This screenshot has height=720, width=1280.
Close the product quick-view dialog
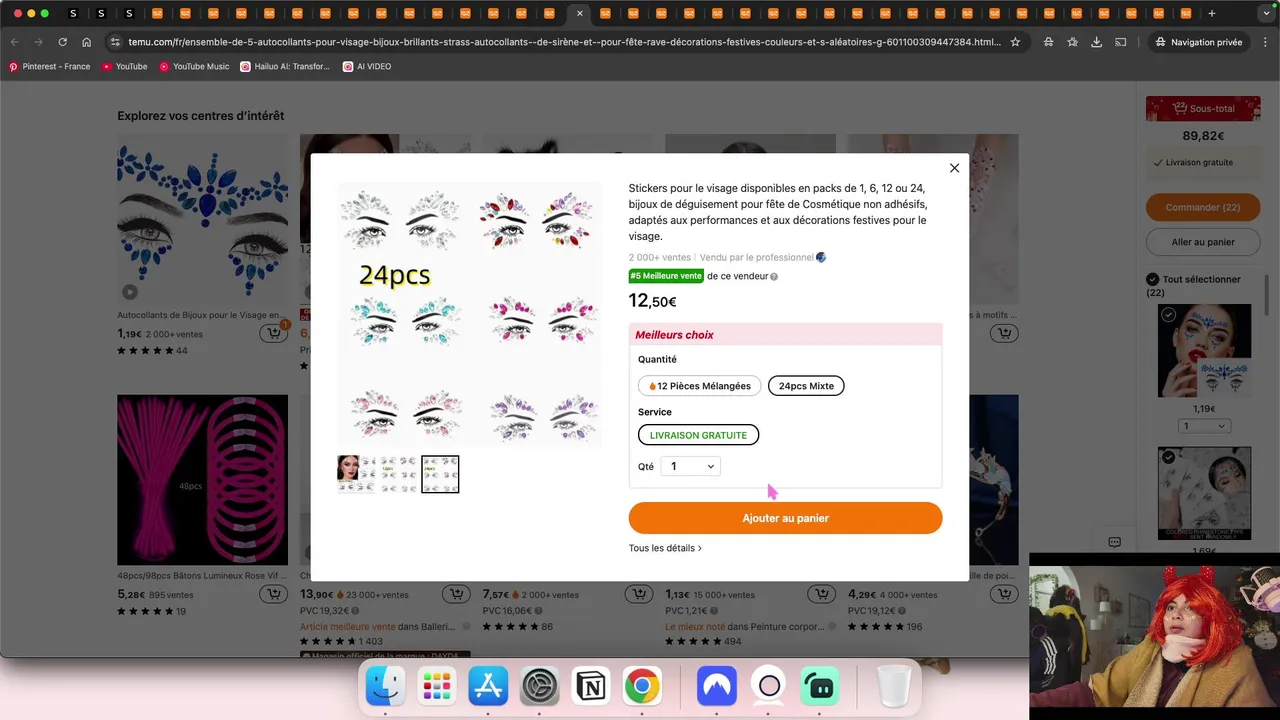pos(954,168)
